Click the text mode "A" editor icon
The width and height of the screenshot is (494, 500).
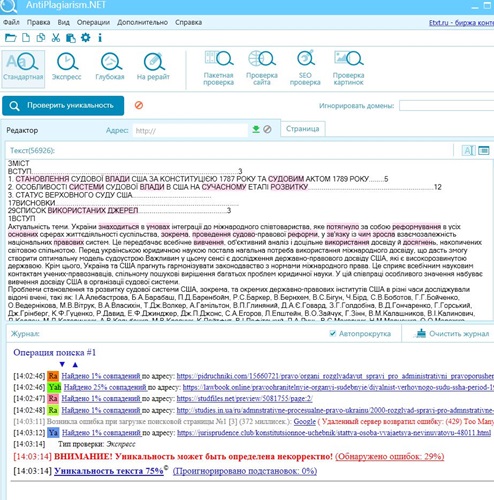[468, 151]
